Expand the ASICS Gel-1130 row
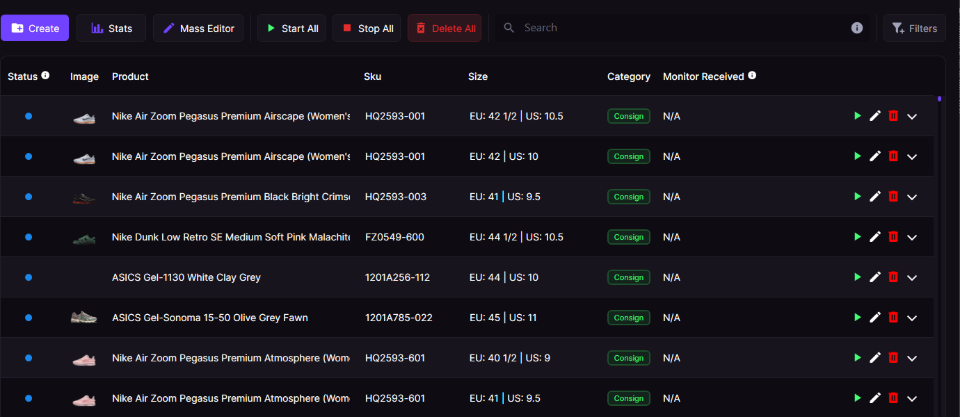This screenshot has width=960, height=417. (x=912, y=277)
